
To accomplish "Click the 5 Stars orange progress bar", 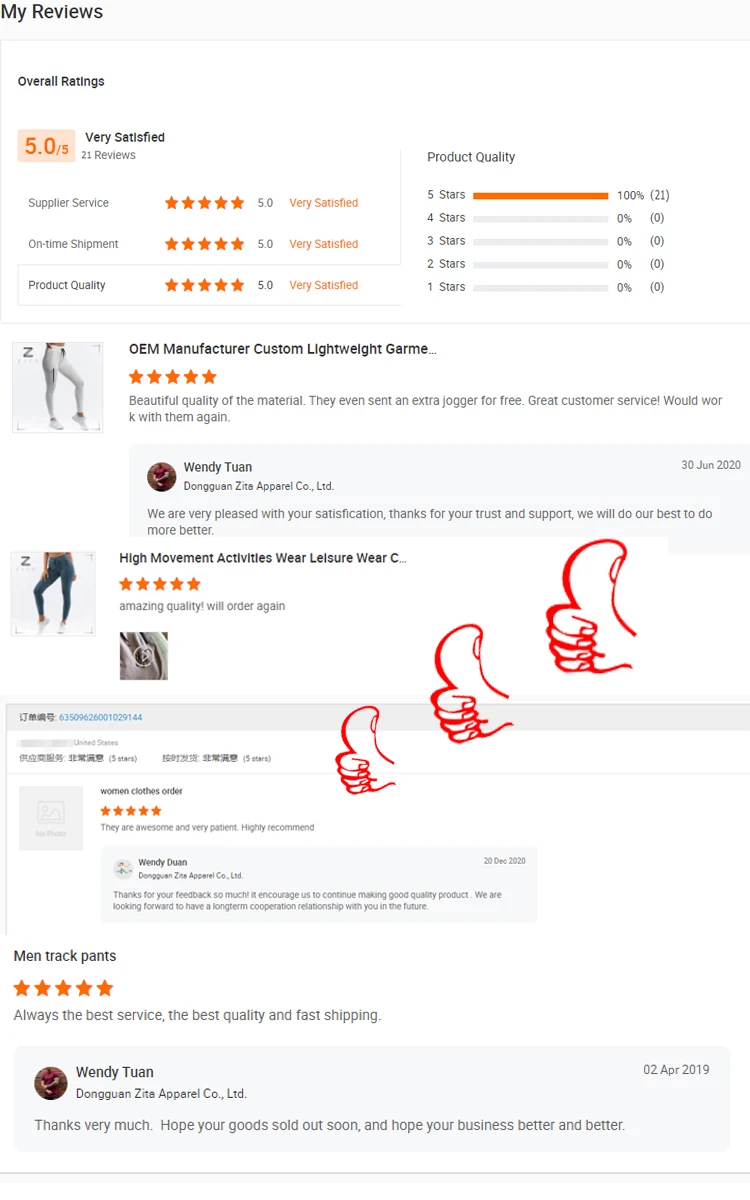I will pyautogui.click(x=541, y=196).
